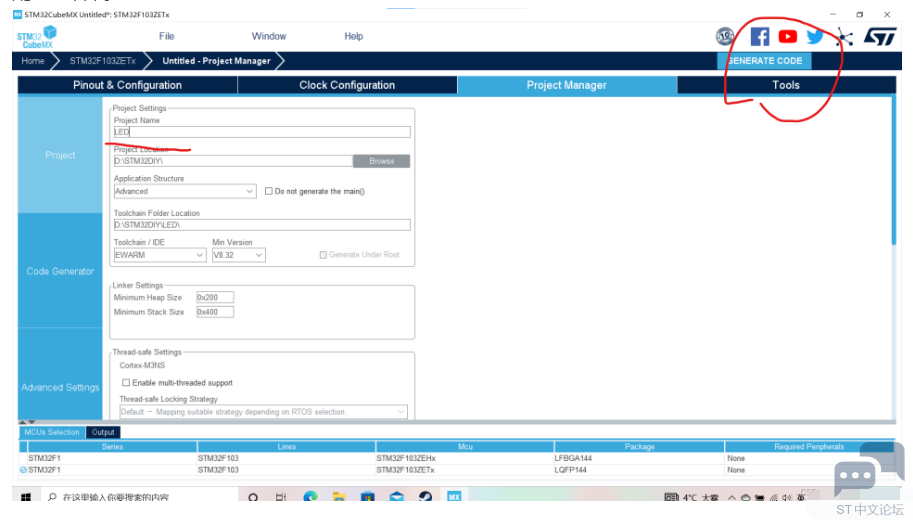Switch to the Tools tab
Viewport: 913px width, 525px height.
pyautogui.click(x=786, y=85)
